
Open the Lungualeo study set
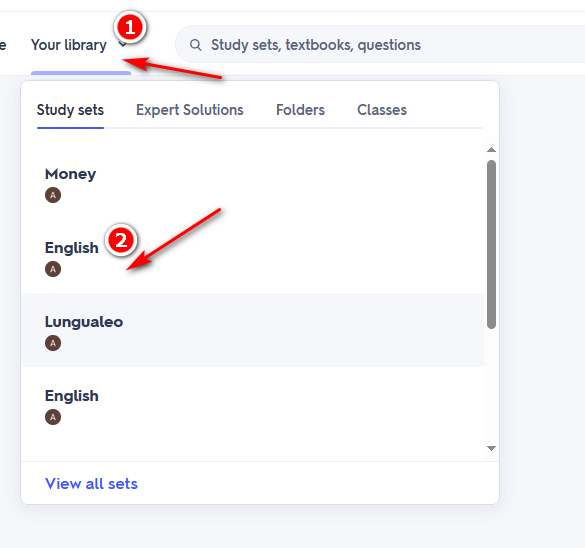(x=252, y=330)
